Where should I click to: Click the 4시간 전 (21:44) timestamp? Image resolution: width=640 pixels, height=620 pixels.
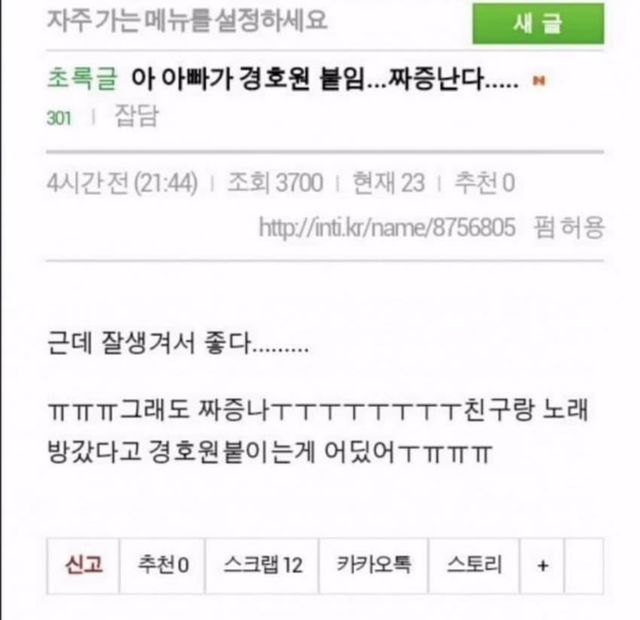[122, 182]
